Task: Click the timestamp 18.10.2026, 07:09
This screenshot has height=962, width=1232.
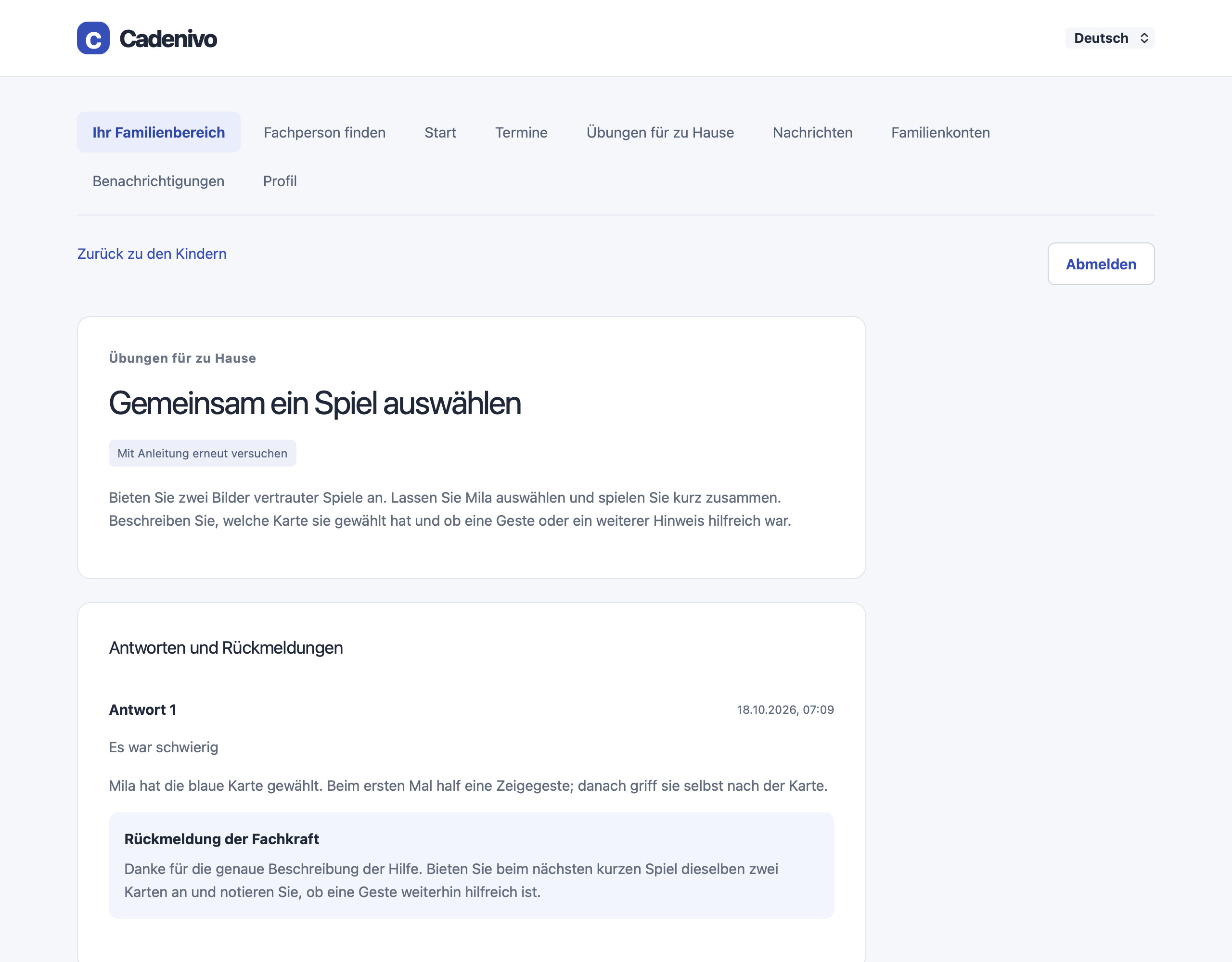Action: [785, 709]
